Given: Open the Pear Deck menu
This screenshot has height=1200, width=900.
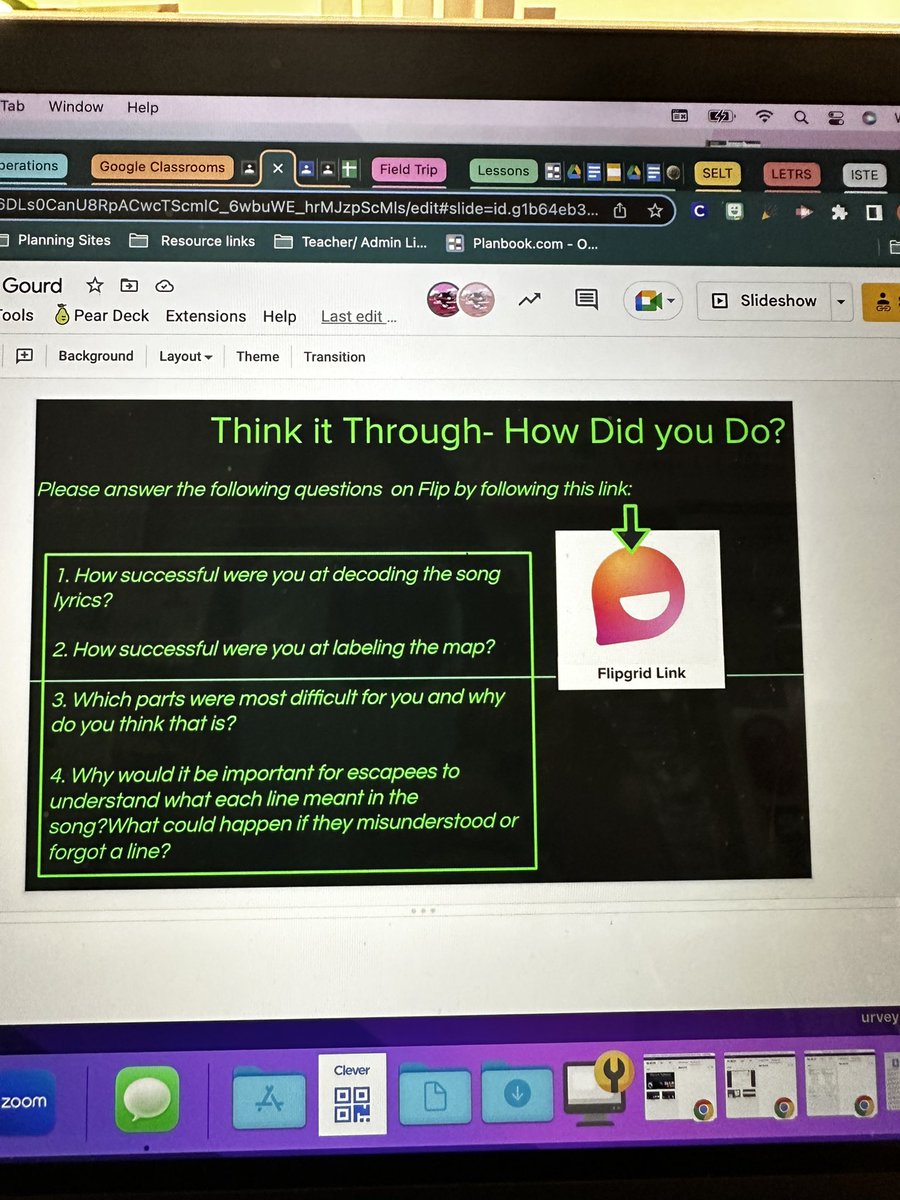Looking at the screenshot, I should click(102, 315).
